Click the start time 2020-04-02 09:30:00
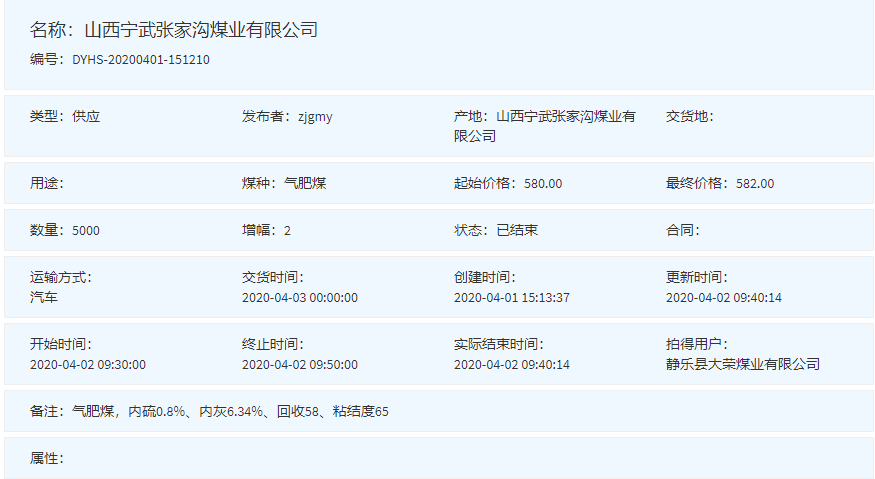The height and width of the screenshot is (479, 875). [88, 364]
